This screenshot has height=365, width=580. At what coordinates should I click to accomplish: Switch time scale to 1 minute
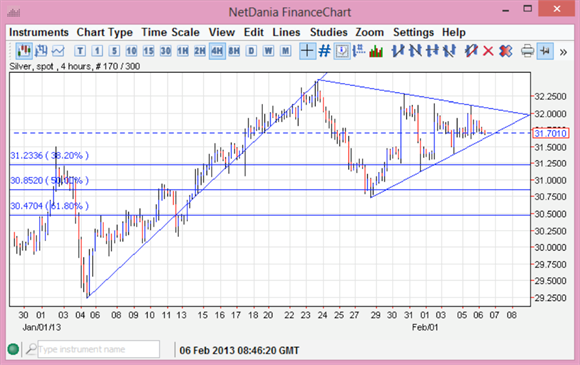[x=97, y=51]
